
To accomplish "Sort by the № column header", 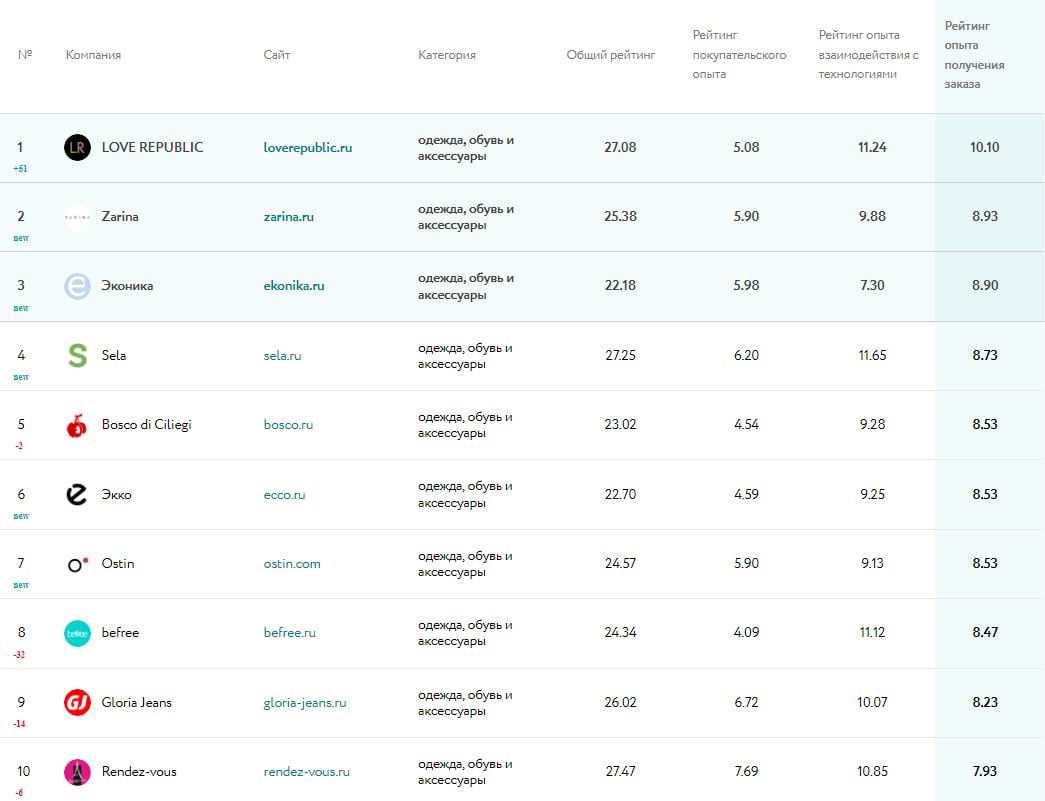I will pyautogui.click(x=25, y=55).
